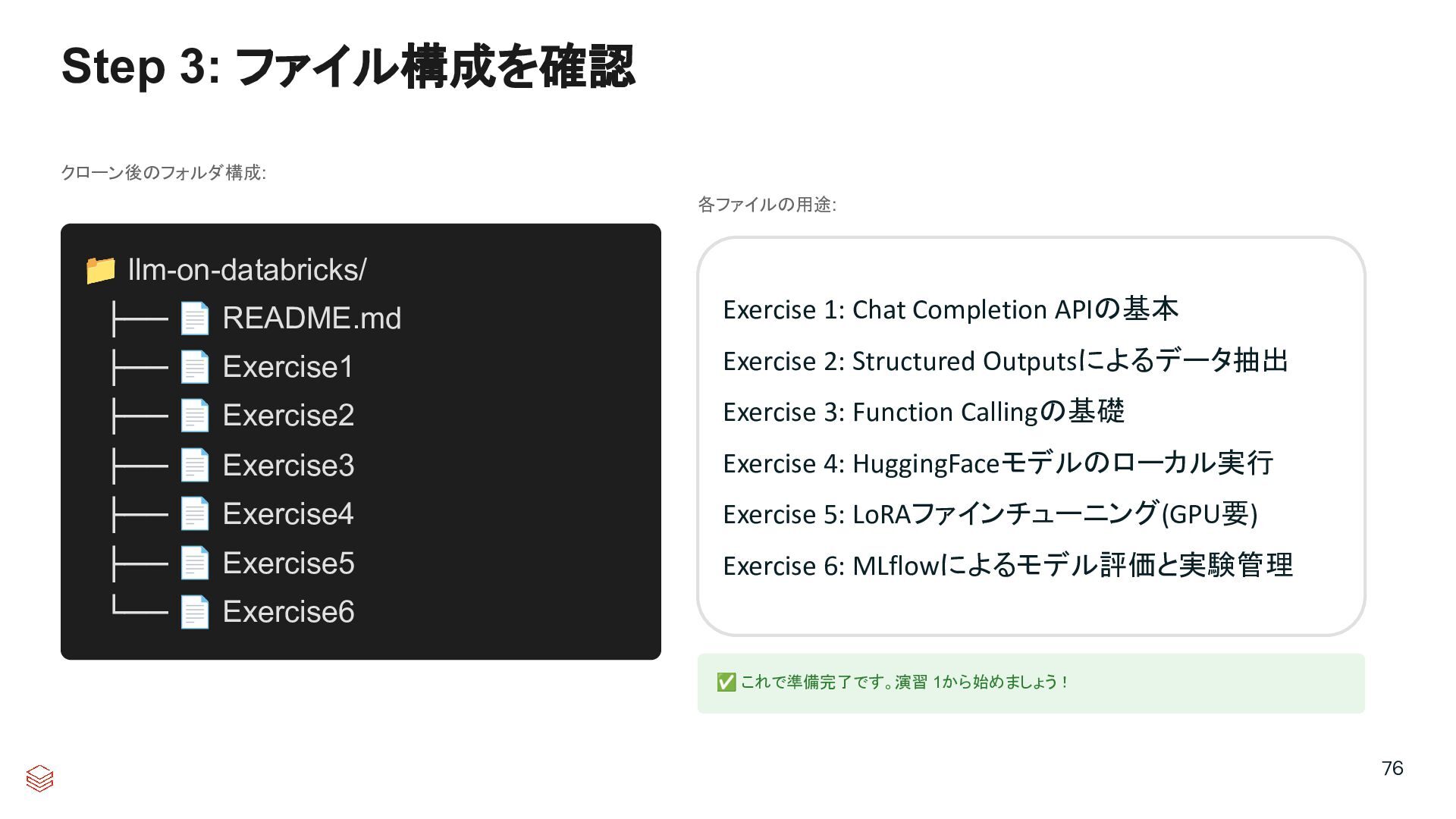Click the Exercise1 file icon

194,367
